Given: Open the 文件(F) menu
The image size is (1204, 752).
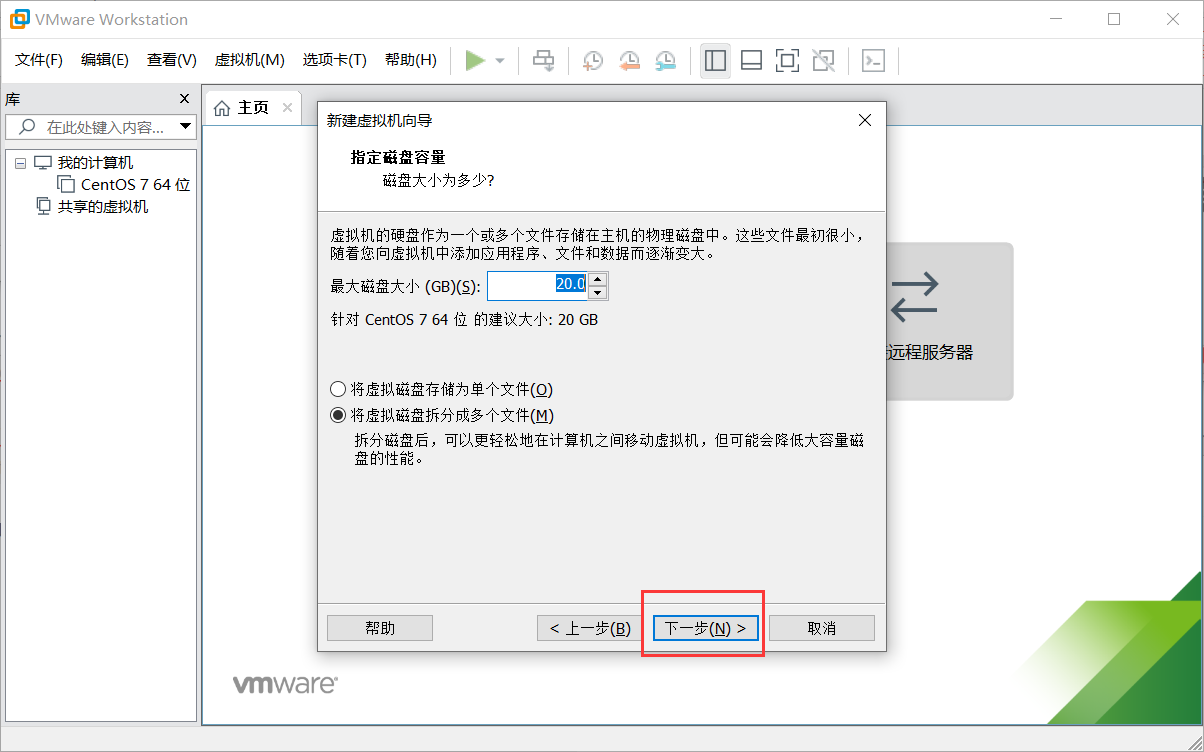Looking at the screenshot, I should point(39,60).
